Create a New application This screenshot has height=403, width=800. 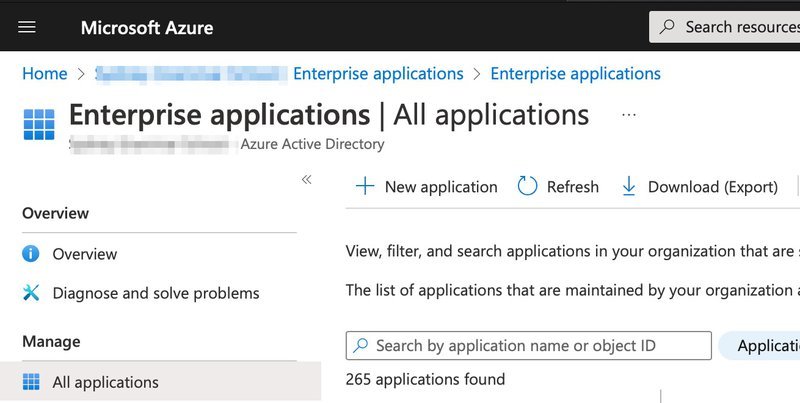(427, 187)
